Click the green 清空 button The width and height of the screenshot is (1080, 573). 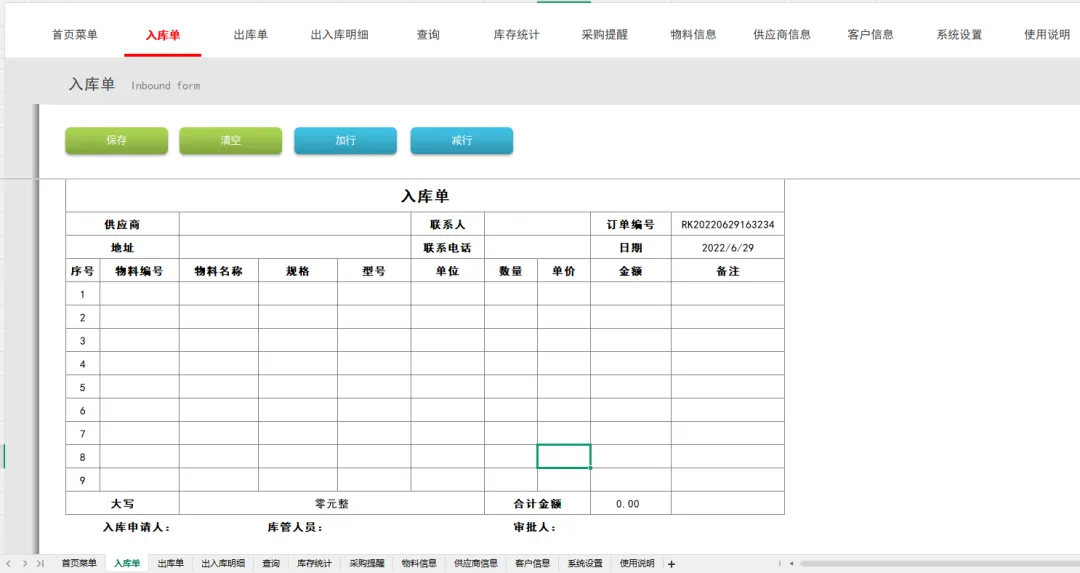pos(231,140)
